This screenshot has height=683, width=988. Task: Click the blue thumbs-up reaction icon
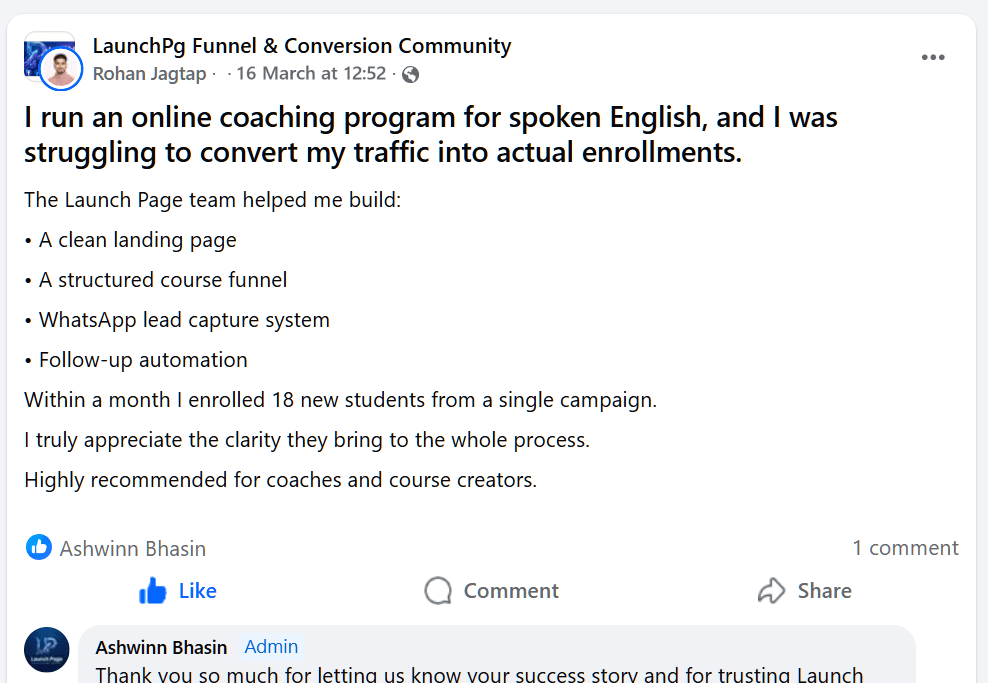point(38,547)
